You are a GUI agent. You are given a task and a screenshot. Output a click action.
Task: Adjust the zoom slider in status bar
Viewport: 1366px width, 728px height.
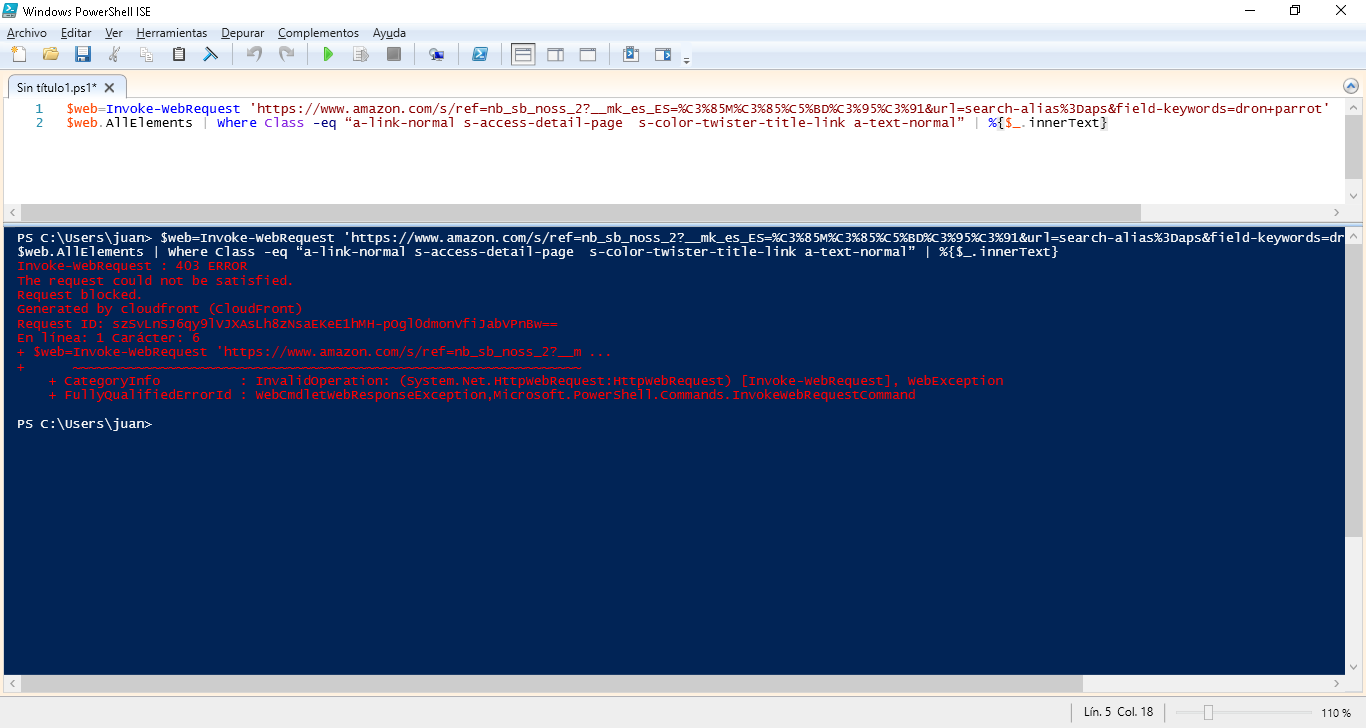click(x=1208, y=713)
